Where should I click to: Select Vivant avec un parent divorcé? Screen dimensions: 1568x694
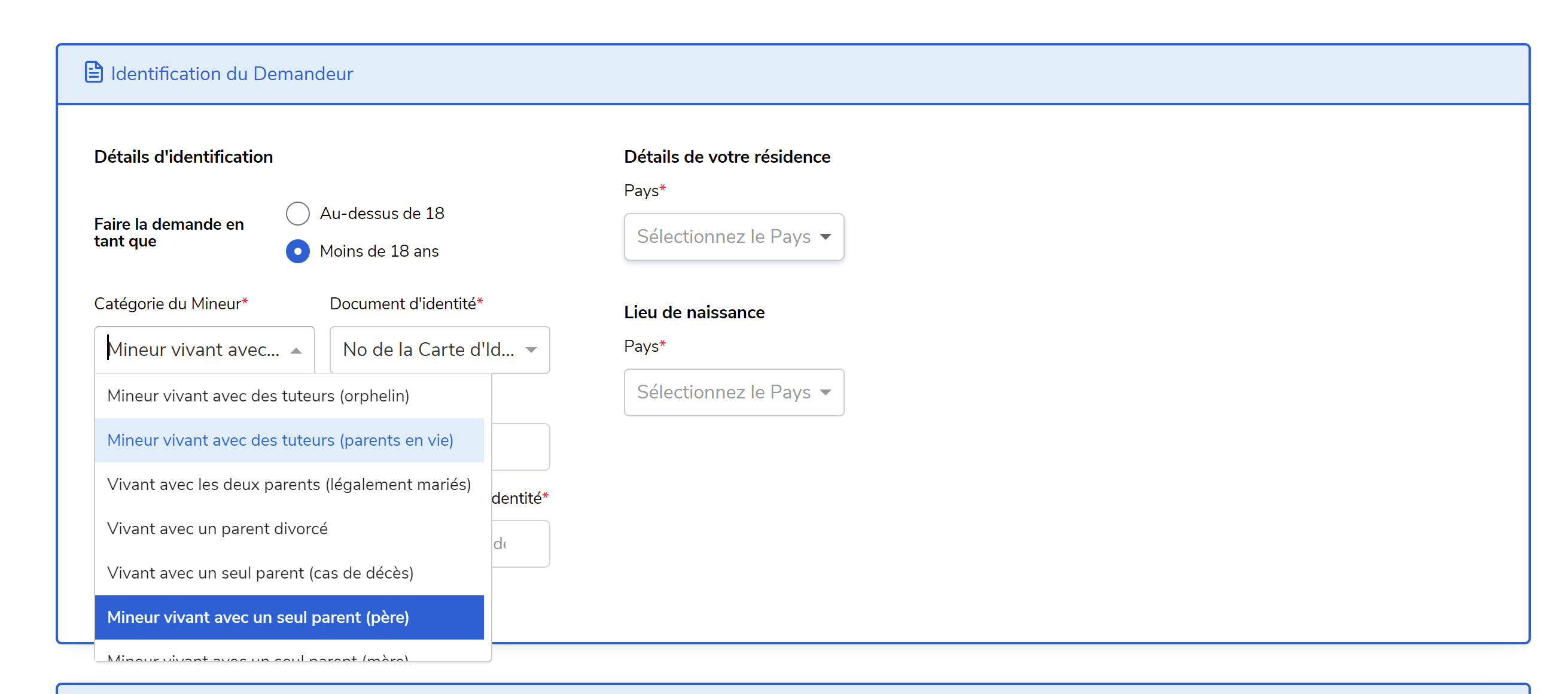point(217,529)
